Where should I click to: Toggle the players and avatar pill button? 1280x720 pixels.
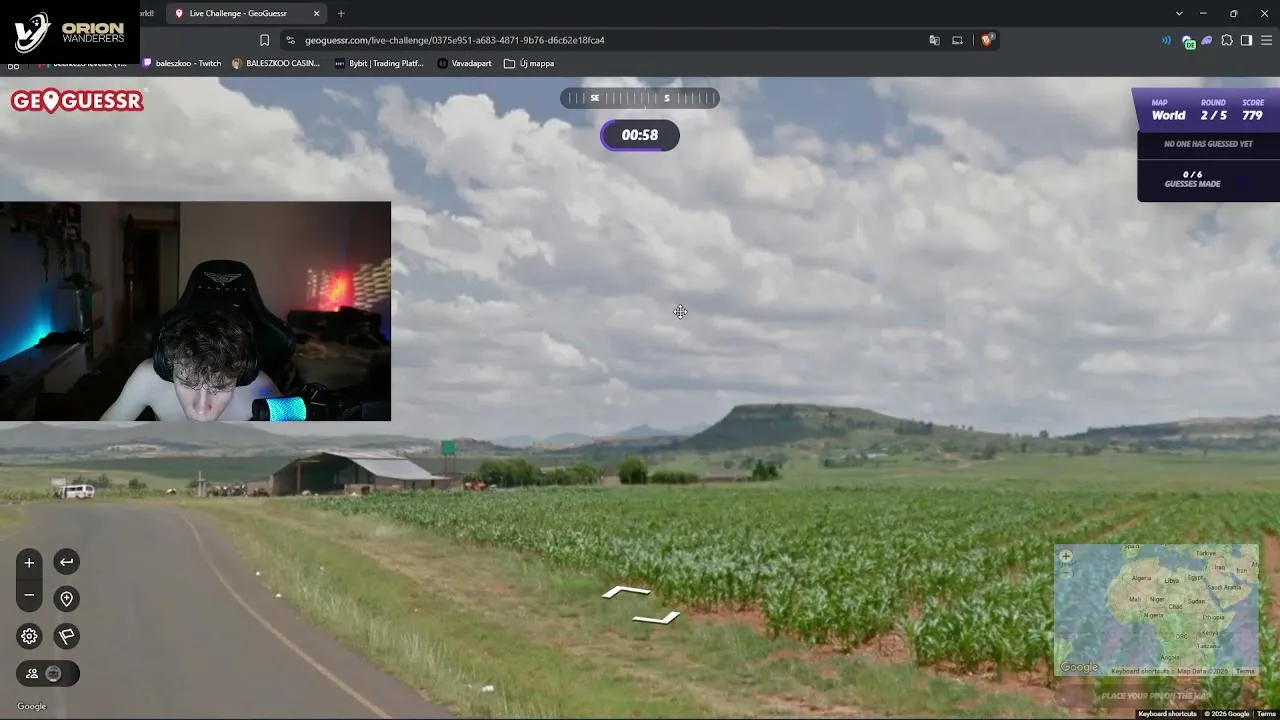click(x=47, y=674)
